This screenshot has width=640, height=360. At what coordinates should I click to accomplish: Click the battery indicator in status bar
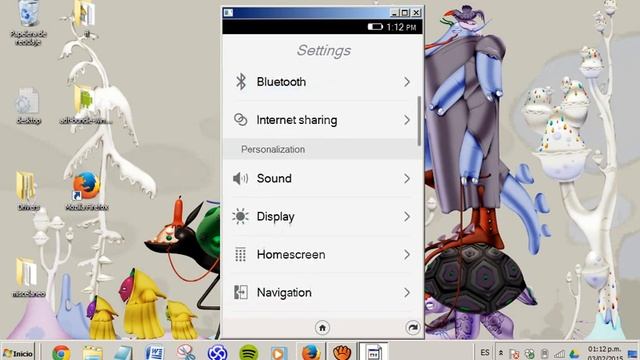click(x=375, y=27)
